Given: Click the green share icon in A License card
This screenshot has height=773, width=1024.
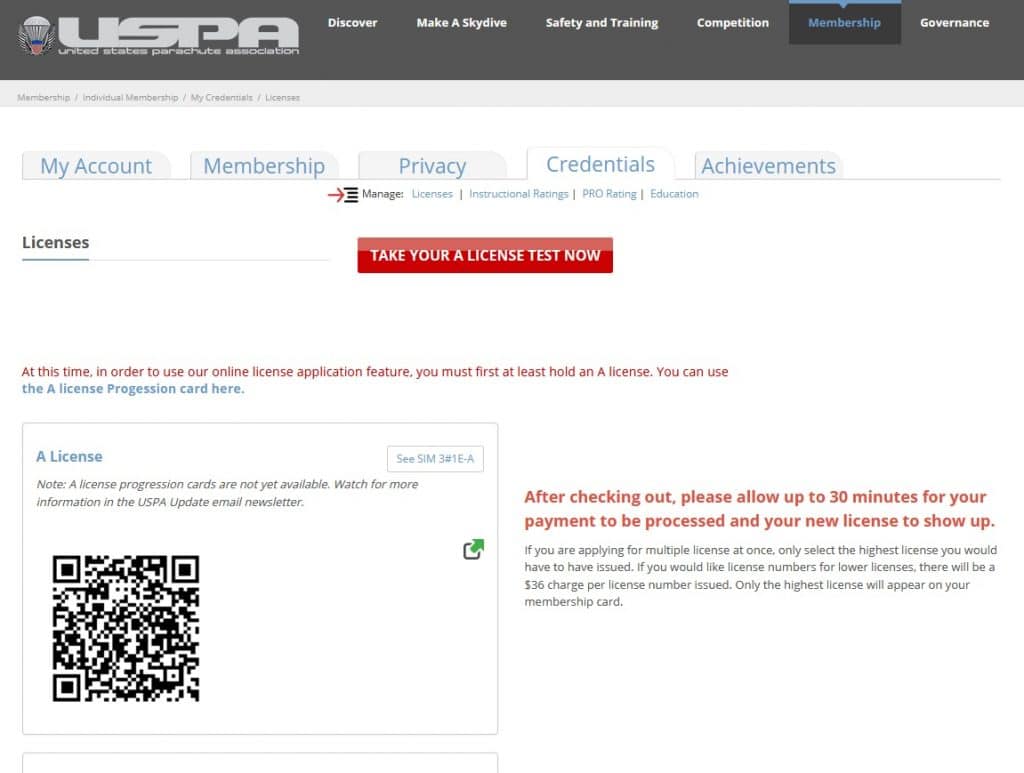Looking at the screenshot, I should tap(473, 549).
